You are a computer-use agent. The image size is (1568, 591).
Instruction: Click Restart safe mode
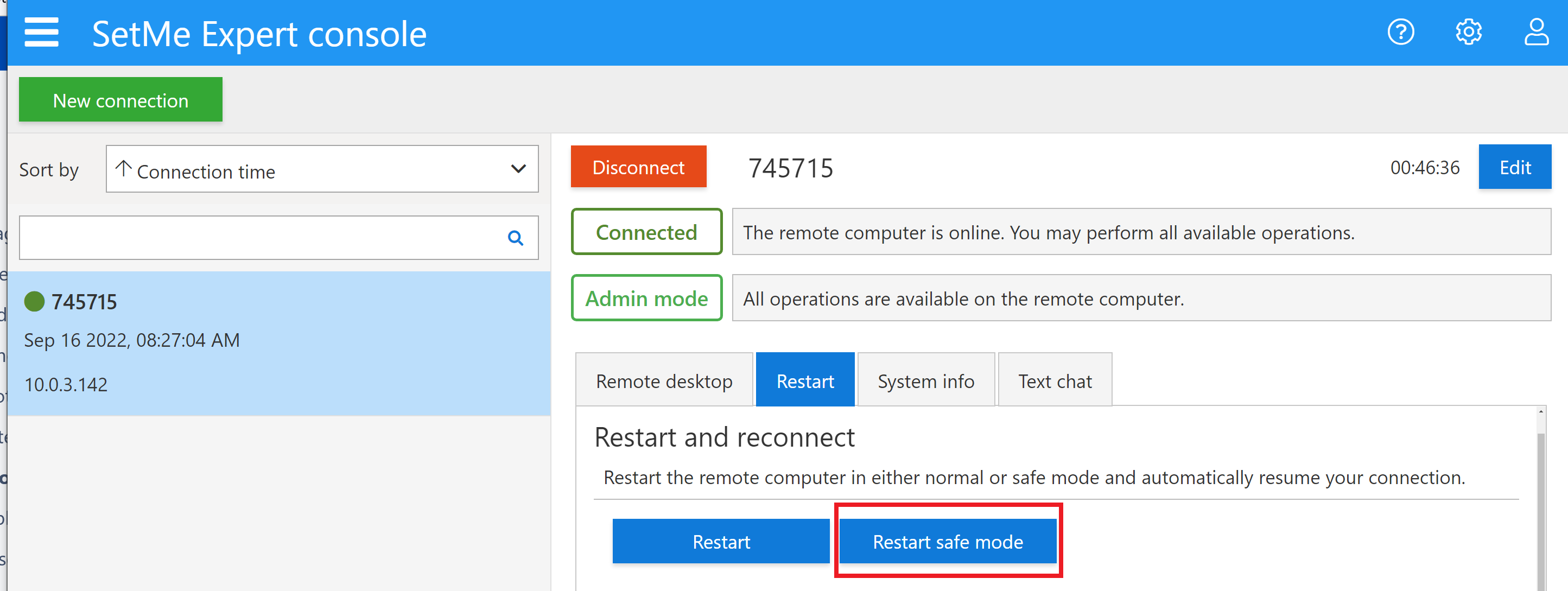pos(947,541)
